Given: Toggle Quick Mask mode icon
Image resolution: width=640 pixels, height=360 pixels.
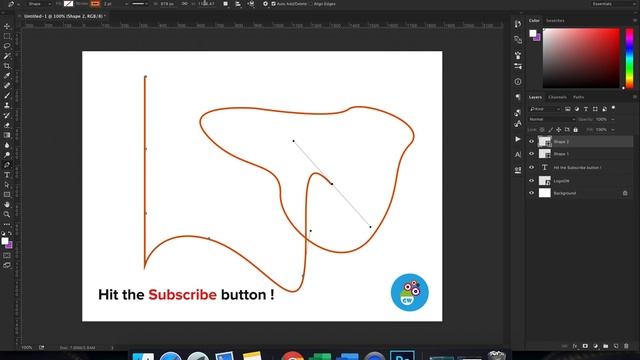Looking at the screenshot, I should click(7, 256).
